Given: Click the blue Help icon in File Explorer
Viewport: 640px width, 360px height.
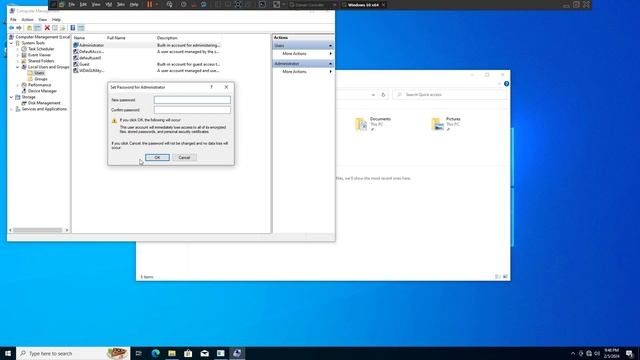Looking at the screenshot, I should pyautogui.click(x=506, y=84).
